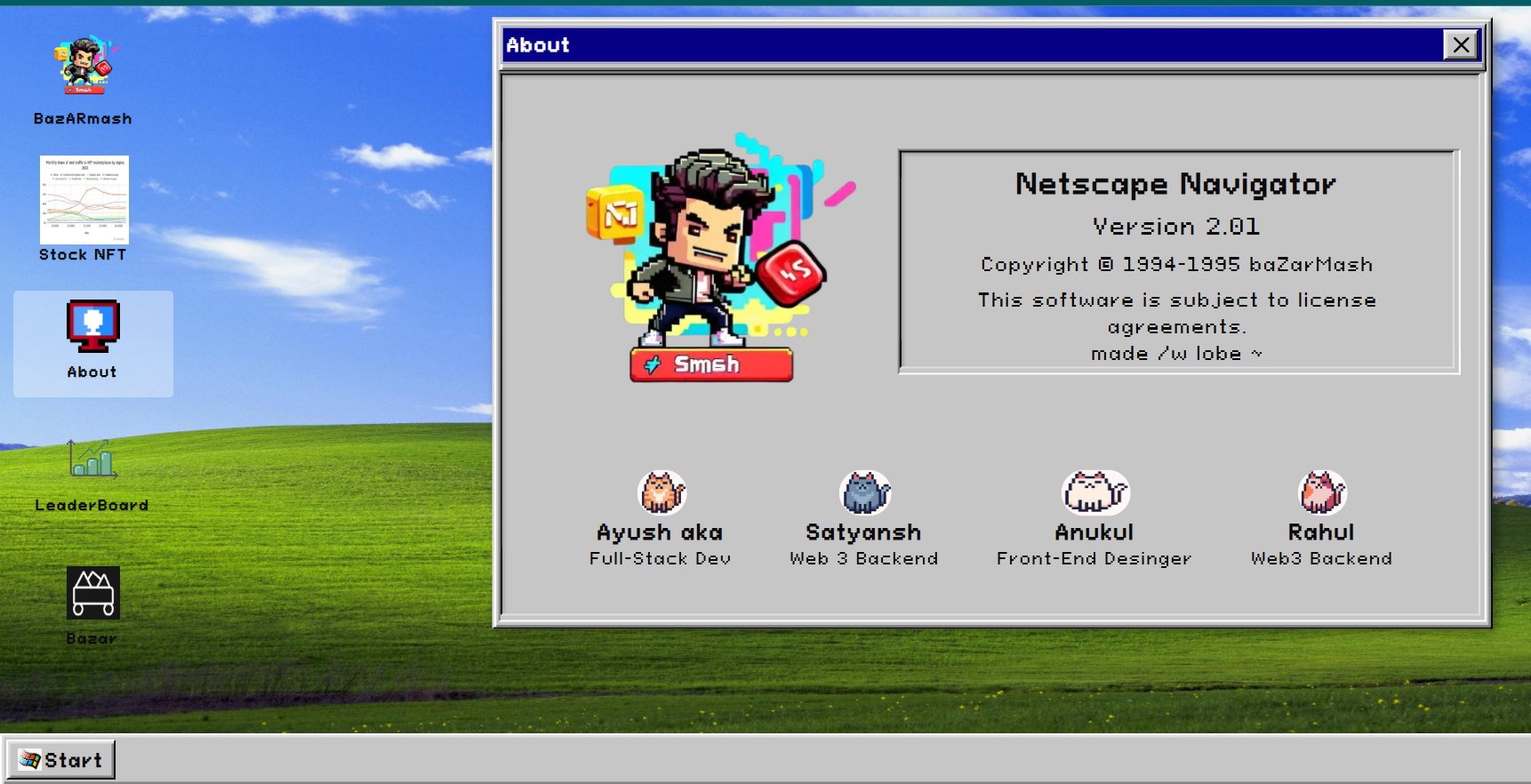Click the Smsh character logo image

click(x=718, y=258)
